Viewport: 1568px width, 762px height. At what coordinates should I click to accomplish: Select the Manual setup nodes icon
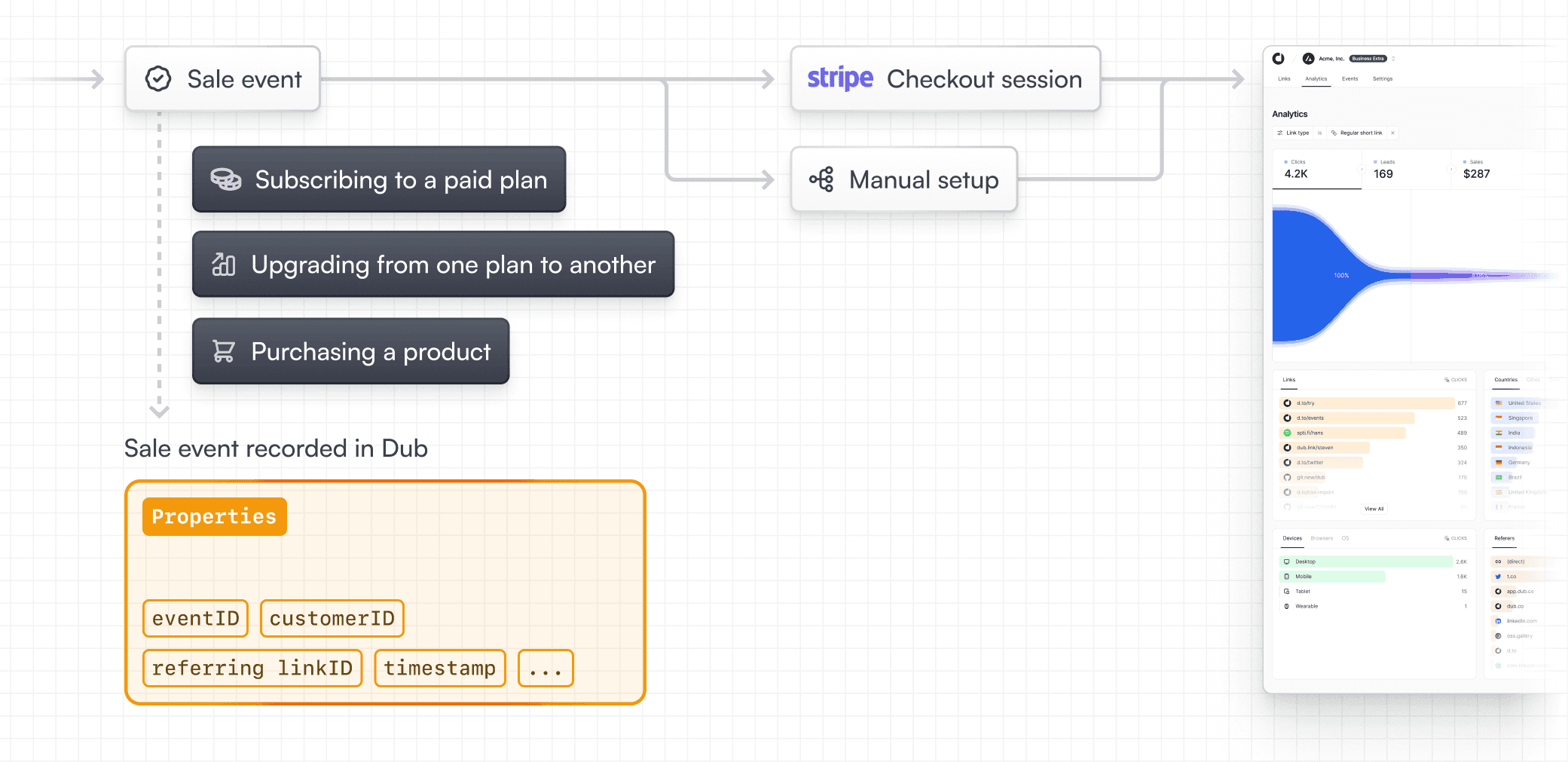point(821,179)
